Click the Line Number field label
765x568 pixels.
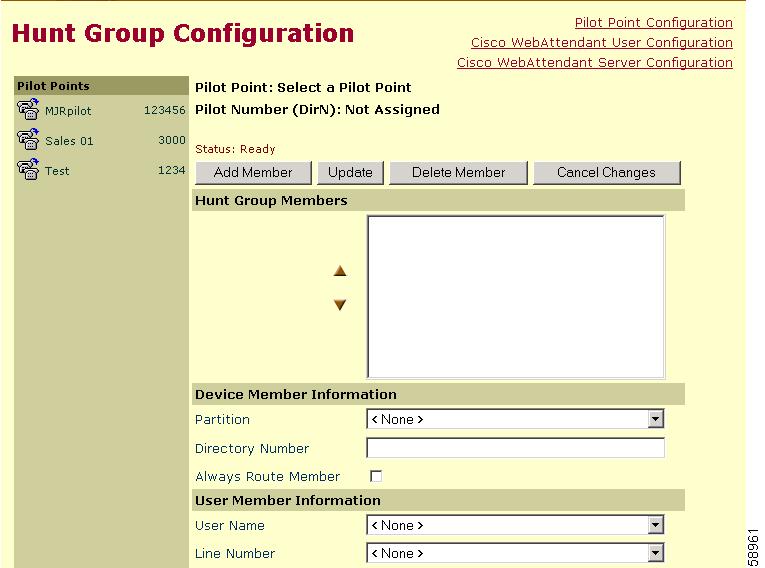[x=235, y=553]
